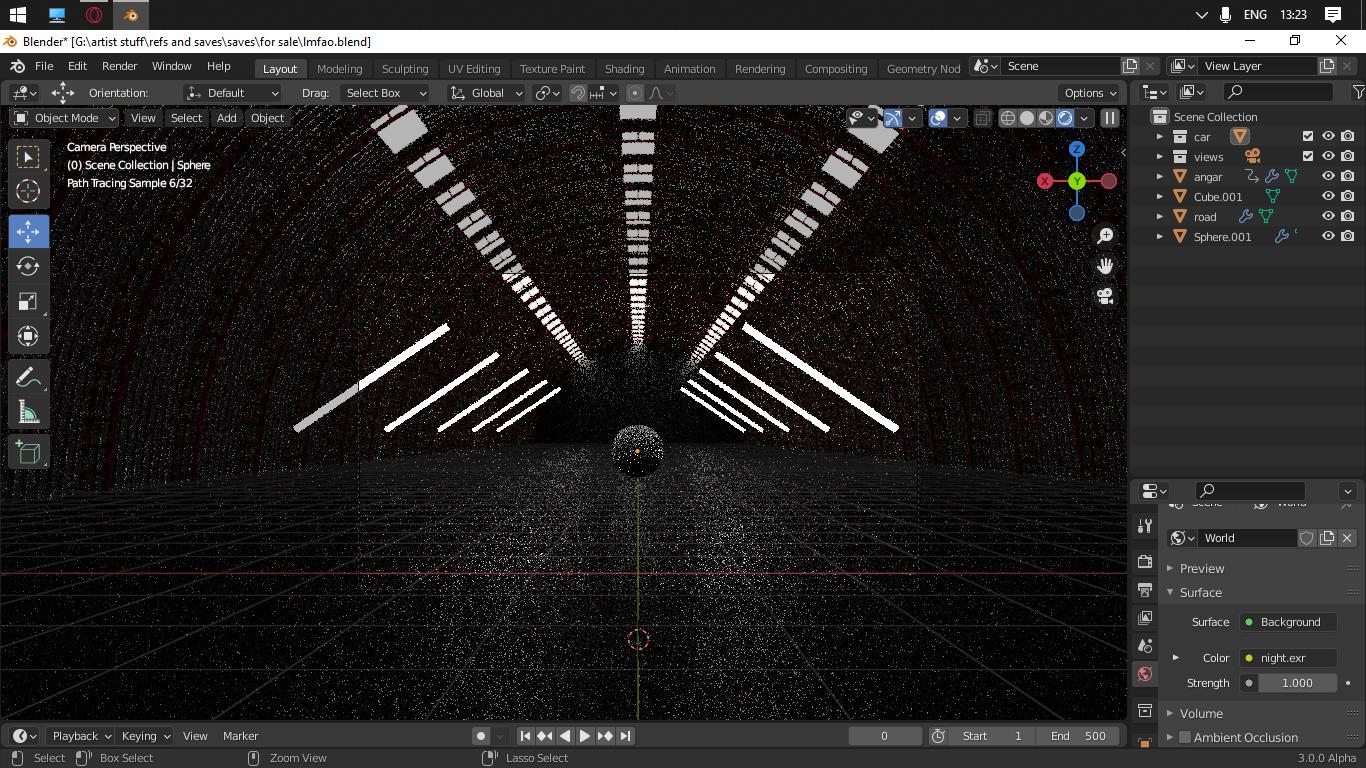Disable Sphere.001 in renders camera icon
1366x768 pixels.
(x=1348, y=236)
